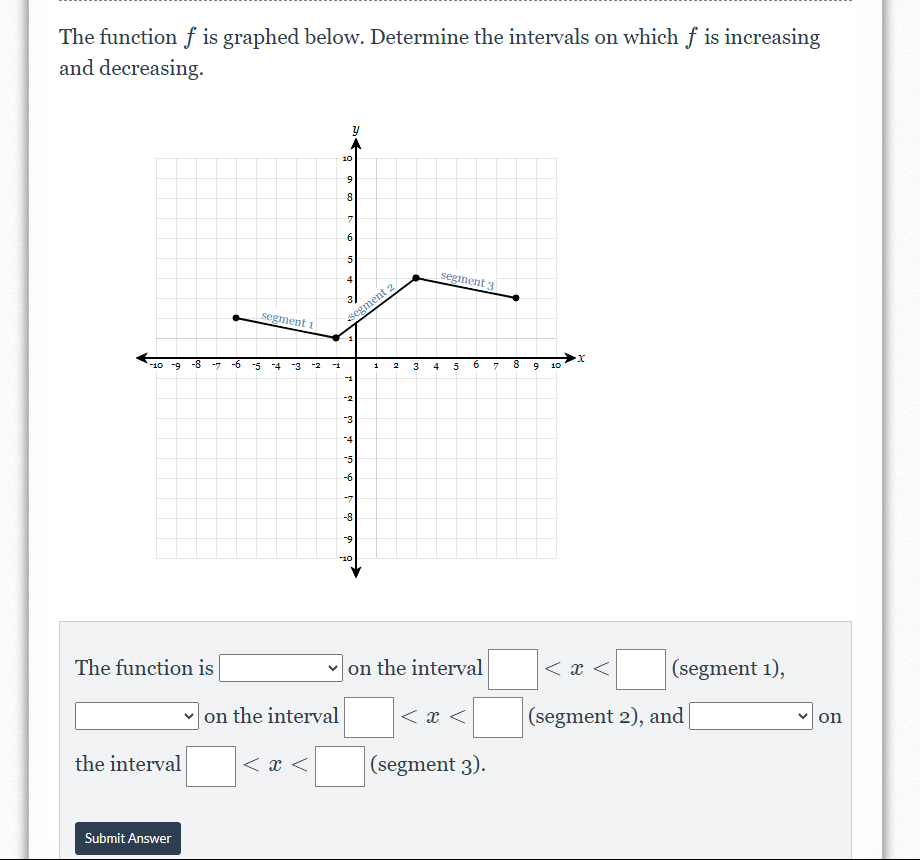This screenshot has height=860, width=920.
Task: Click the lower bound input for segment 3
Action: coord(210,765)
